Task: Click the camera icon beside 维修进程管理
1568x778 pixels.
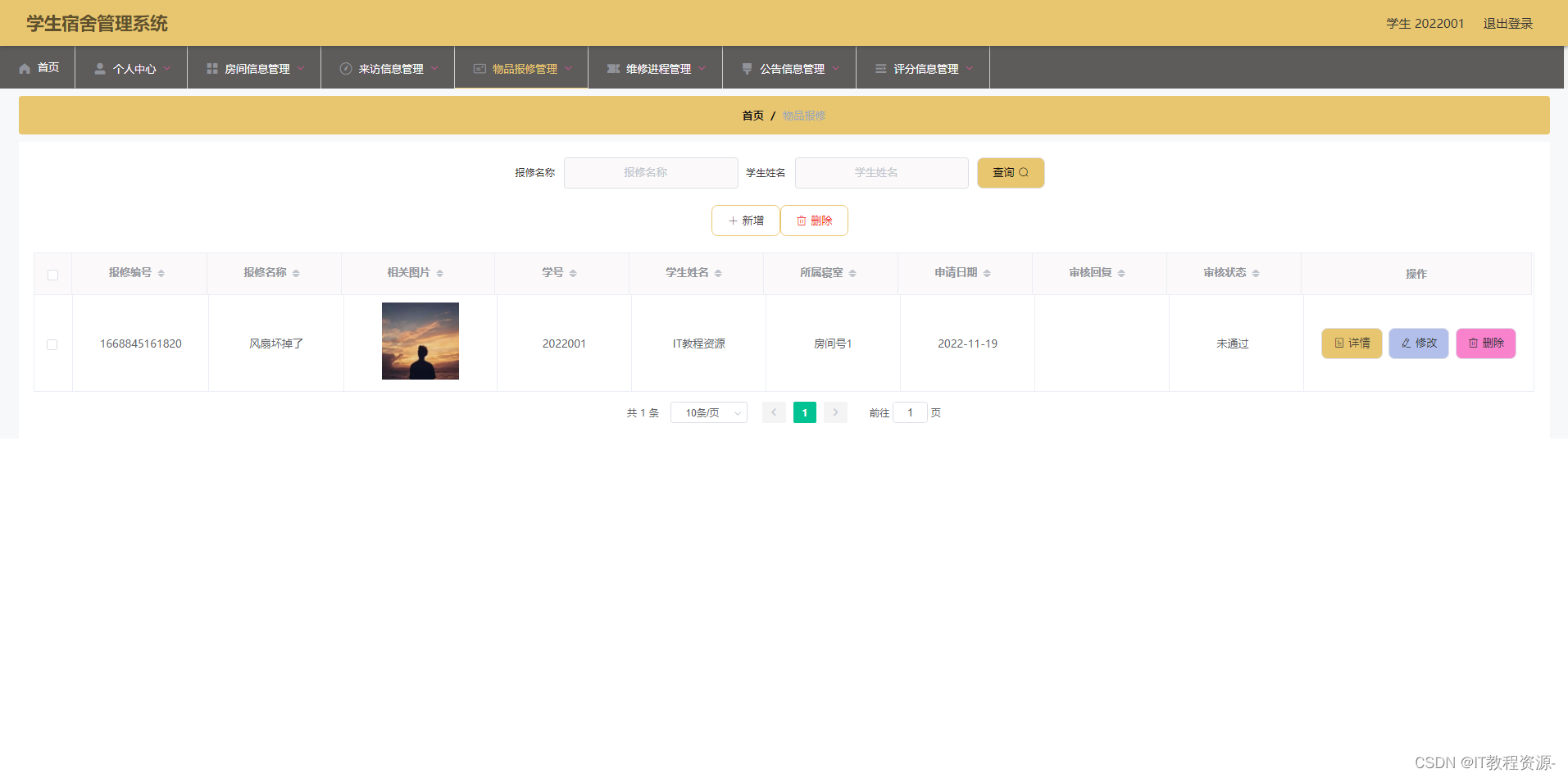Action: [x=613, y=69]
